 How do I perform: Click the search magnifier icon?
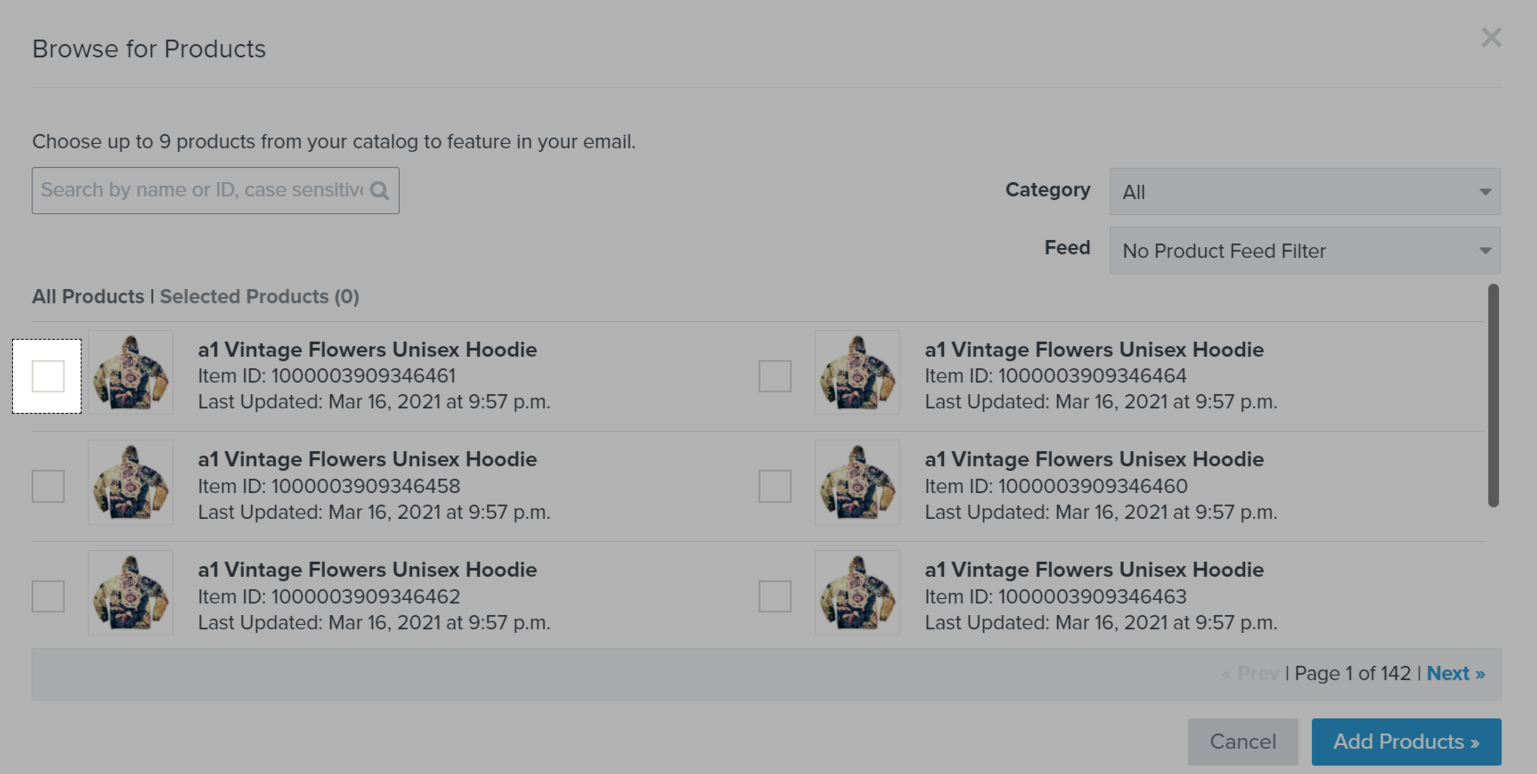(x=379, y=190)
